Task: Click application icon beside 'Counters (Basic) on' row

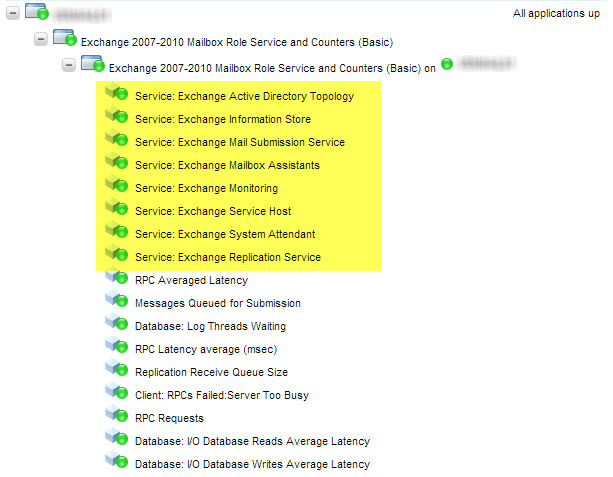Action: click(93, 64)
